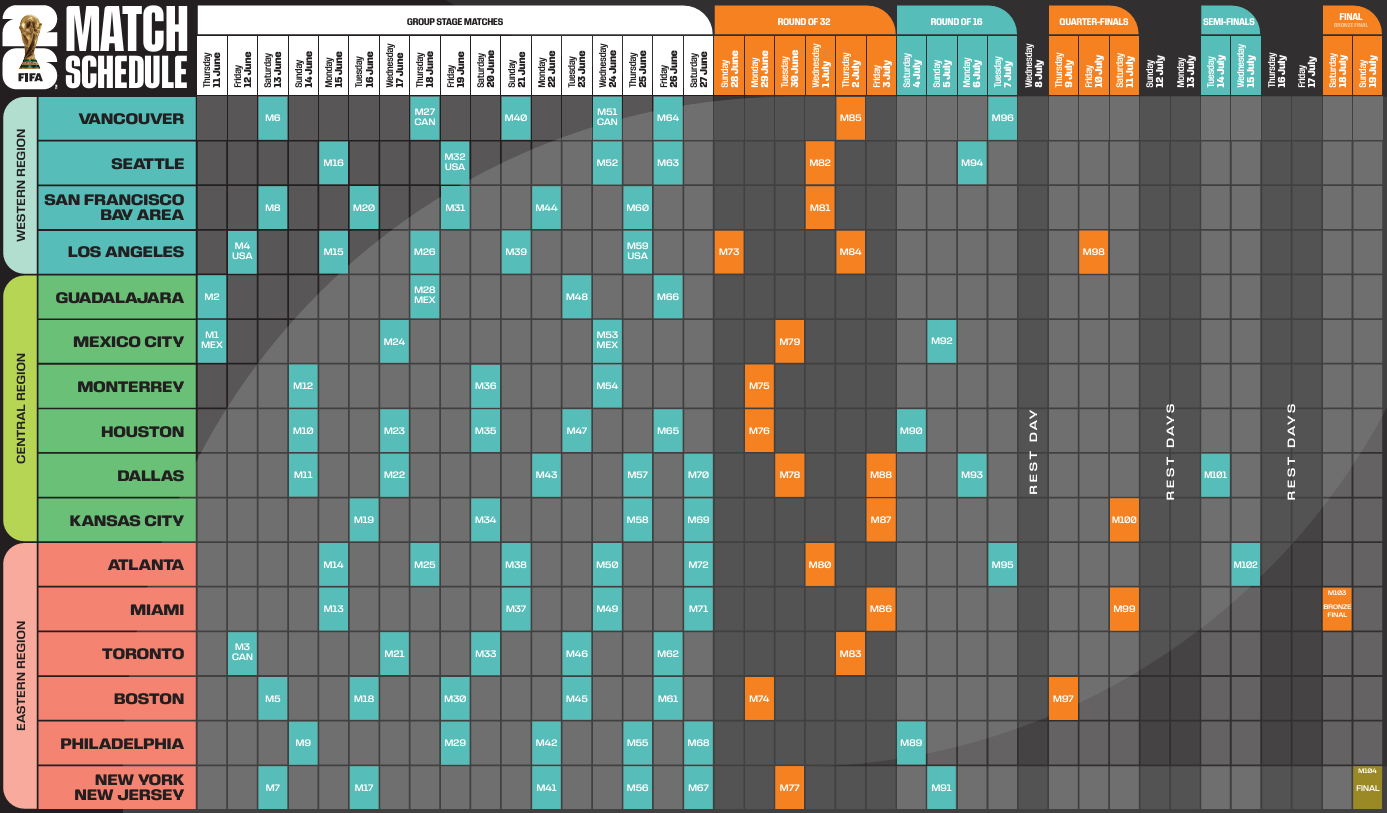Click the Sunday 19 July date header
This screenshot has height=813, width=1387.
click(1367, 67)
